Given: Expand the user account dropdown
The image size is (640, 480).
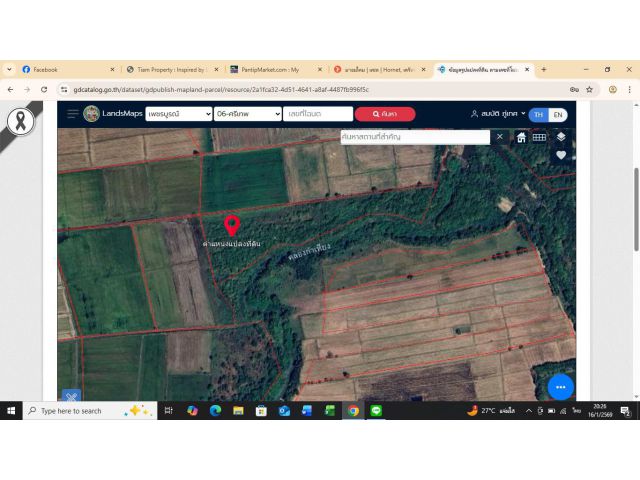Looking at the screenshot, I should 497,114.
